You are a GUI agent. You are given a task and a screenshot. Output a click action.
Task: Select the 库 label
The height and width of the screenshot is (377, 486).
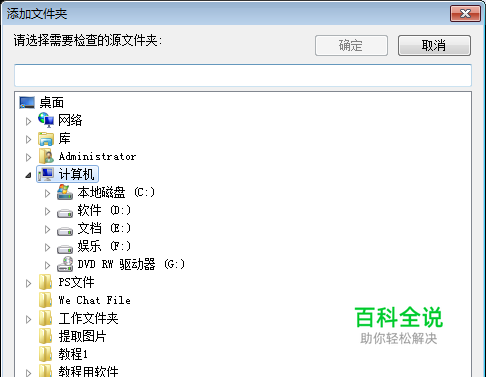pyautogui.click(x=64, y=138)
